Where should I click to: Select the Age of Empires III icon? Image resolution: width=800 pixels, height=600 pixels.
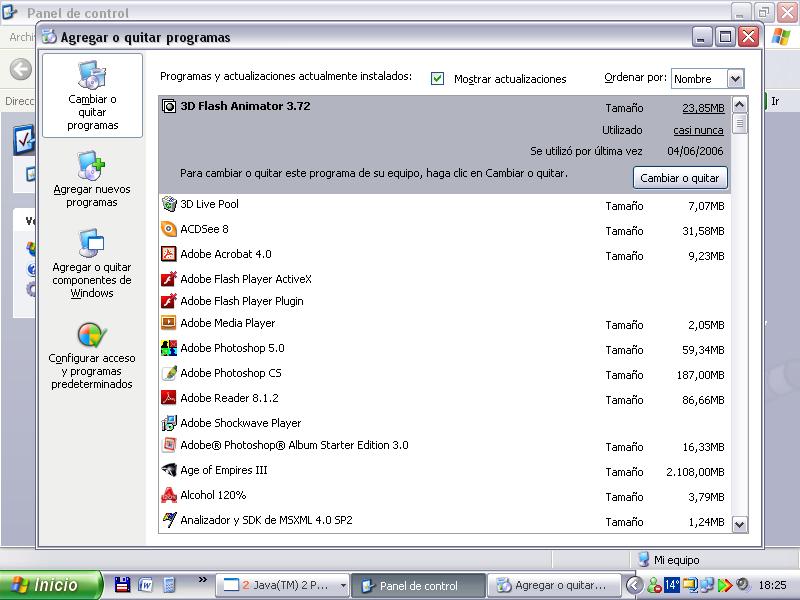click(169, 470)
